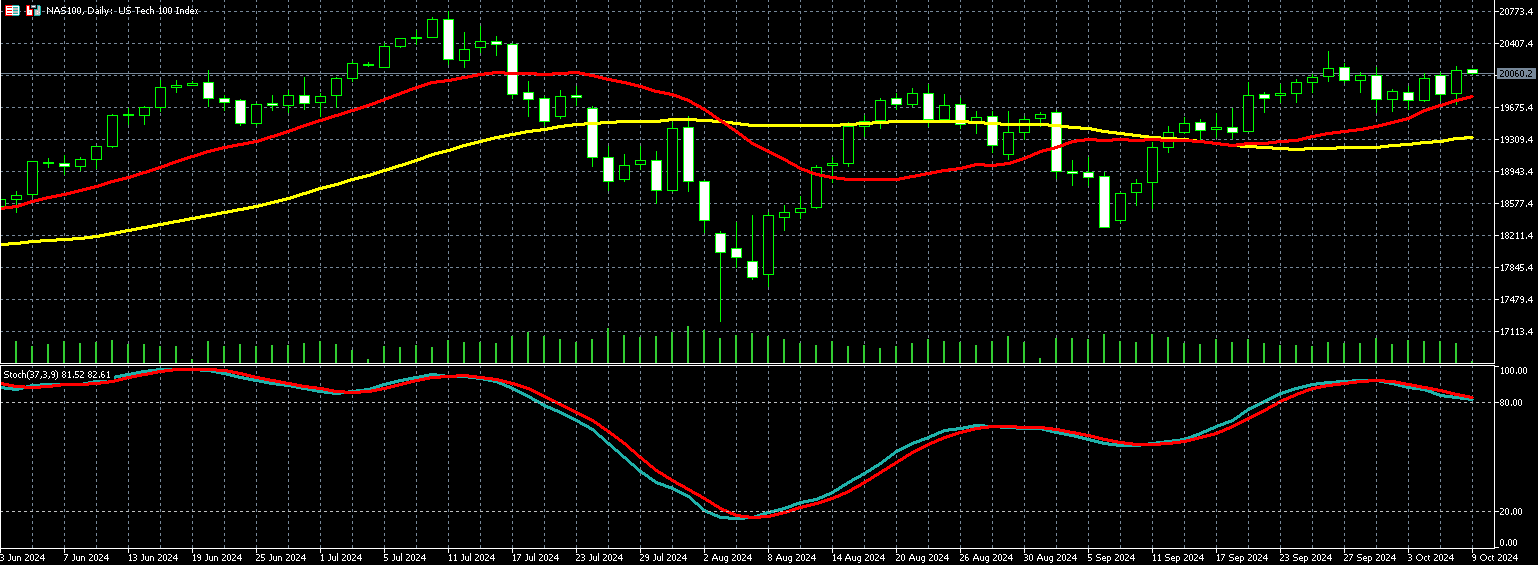Viewport: 1538px width, 565px height.
Task: Click the 17 Jul 2024 date label
Action: (535, 557)
